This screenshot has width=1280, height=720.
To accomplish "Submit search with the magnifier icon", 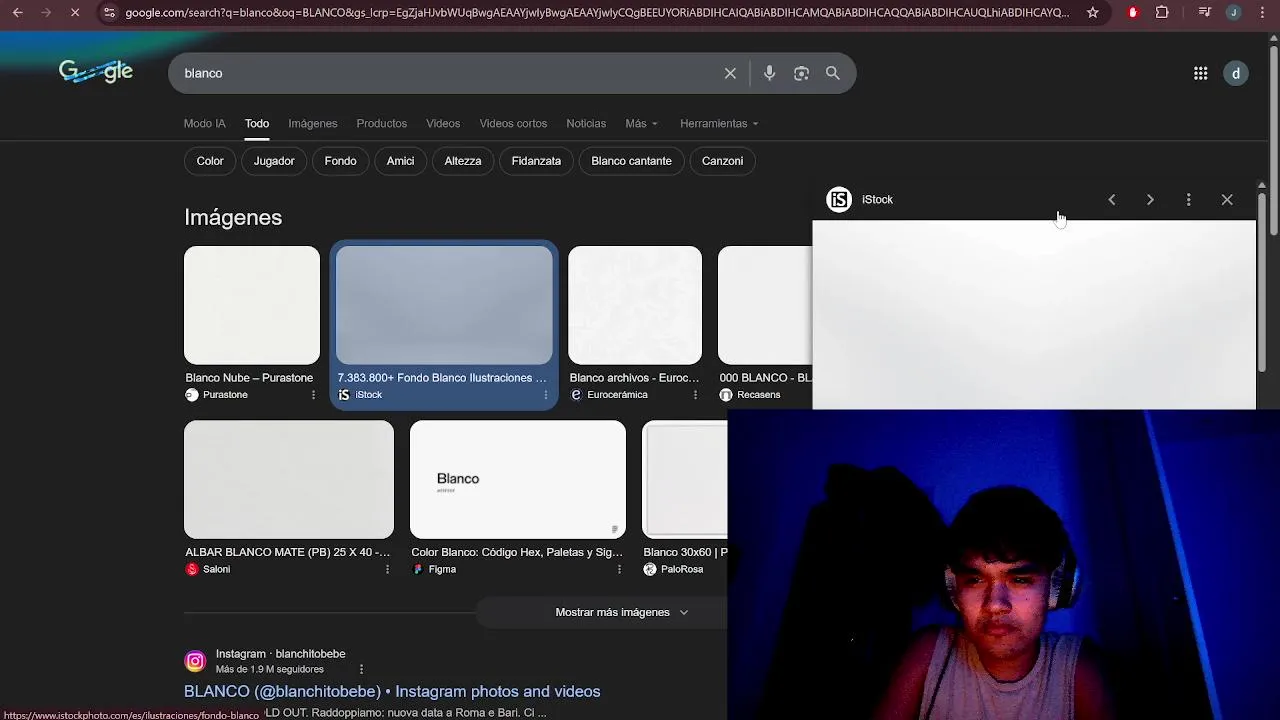I will click(x=832, y=73).
